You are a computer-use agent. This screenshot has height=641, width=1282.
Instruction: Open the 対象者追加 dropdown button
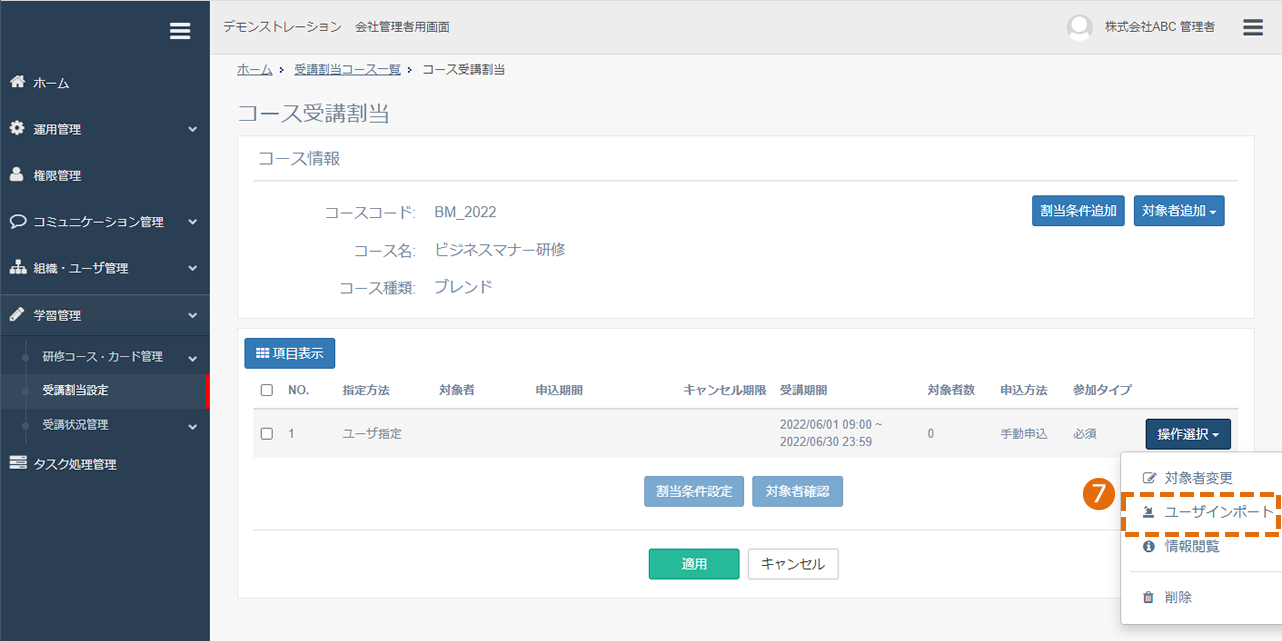1179,211
